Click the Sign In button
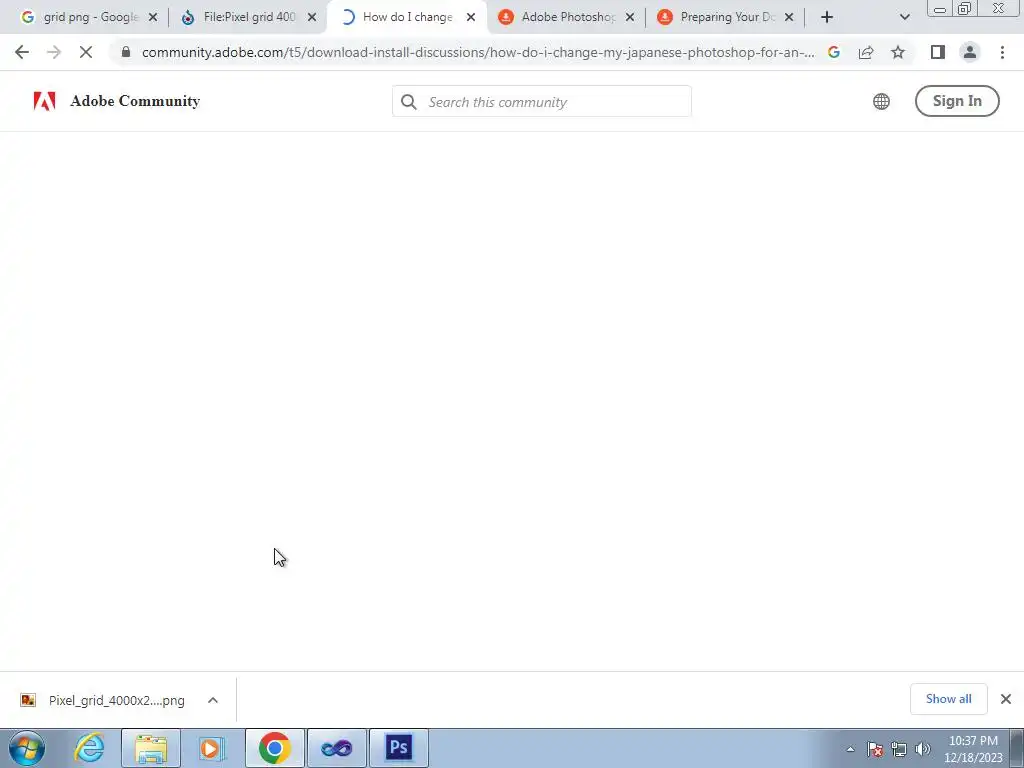Screen dimensions: 1024x768 tap(957, 101)
